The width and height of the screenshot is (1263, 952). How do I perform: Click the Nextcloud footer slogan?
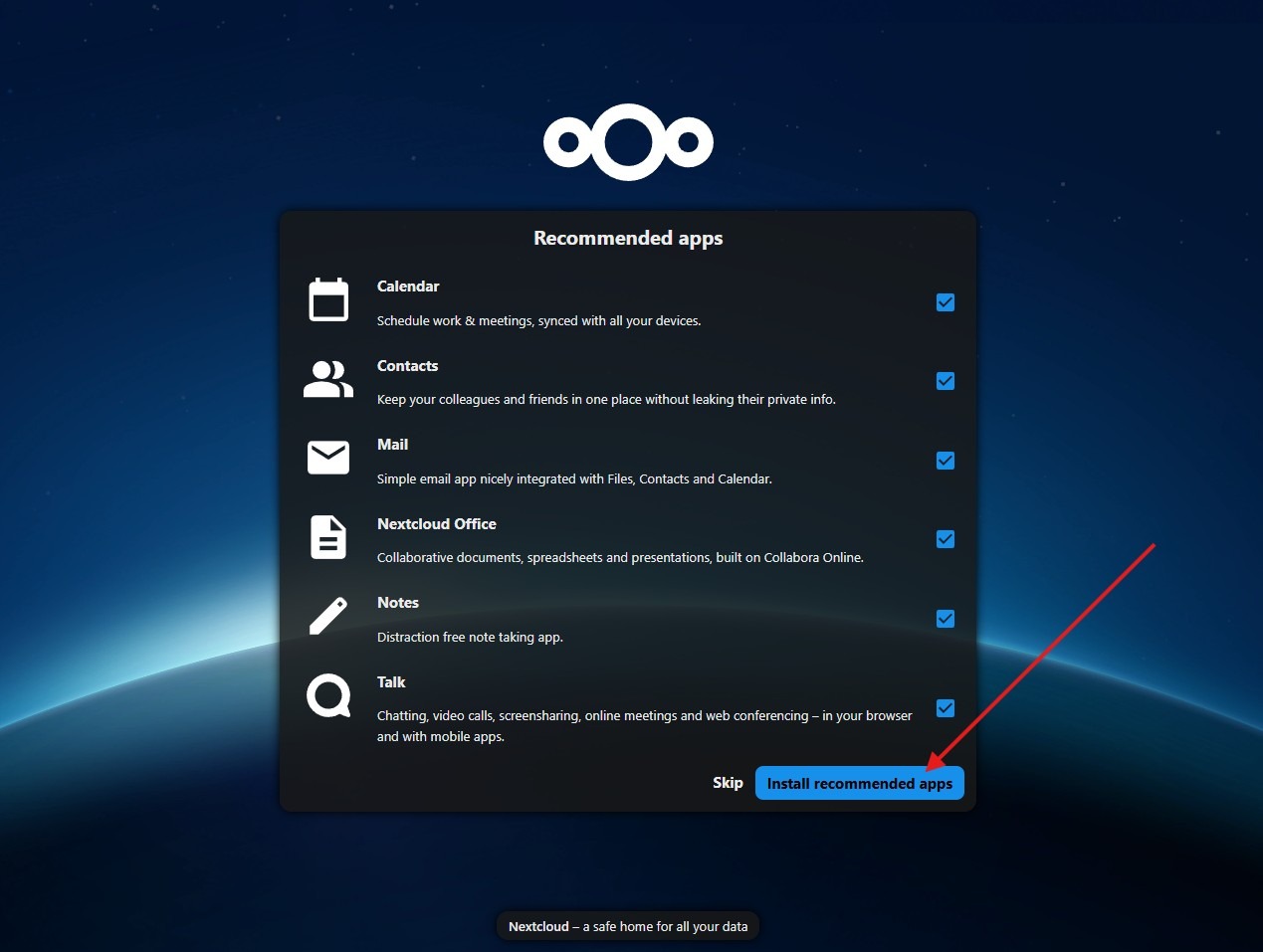click(628, 926)
